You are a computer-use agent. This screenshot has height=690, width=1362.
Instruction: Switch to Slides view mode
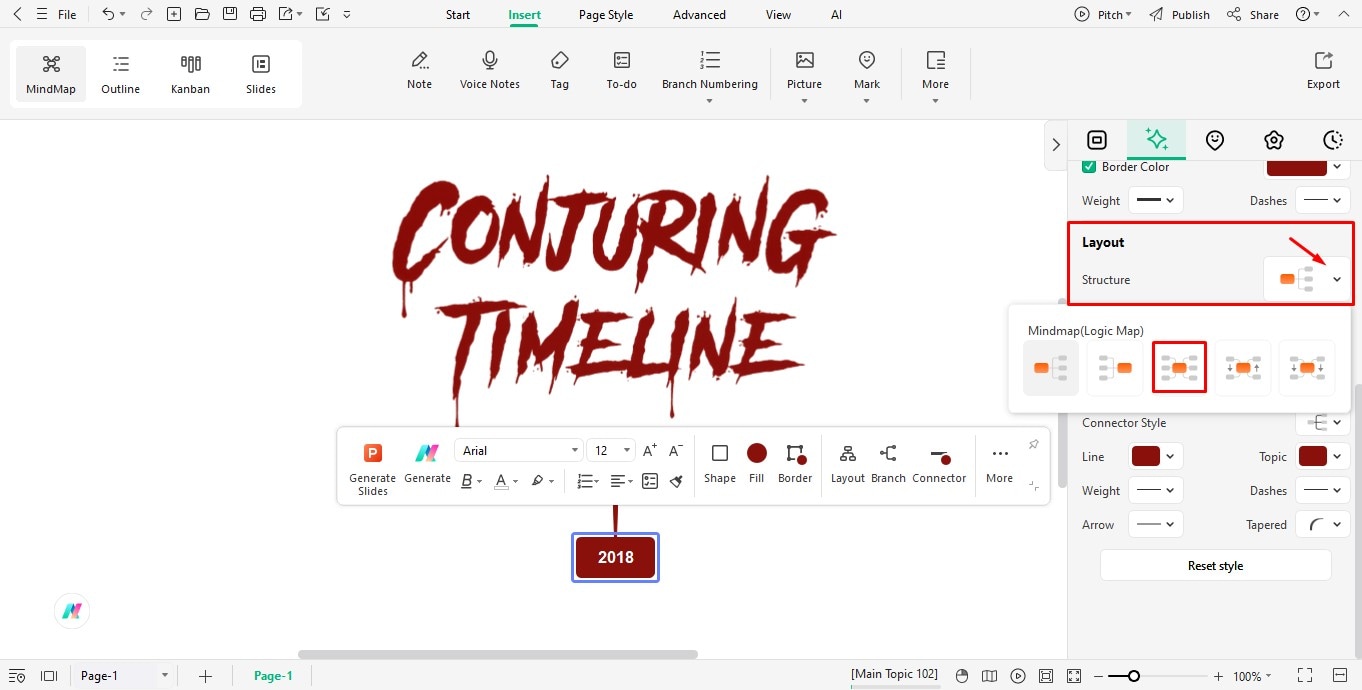(261, 74)
